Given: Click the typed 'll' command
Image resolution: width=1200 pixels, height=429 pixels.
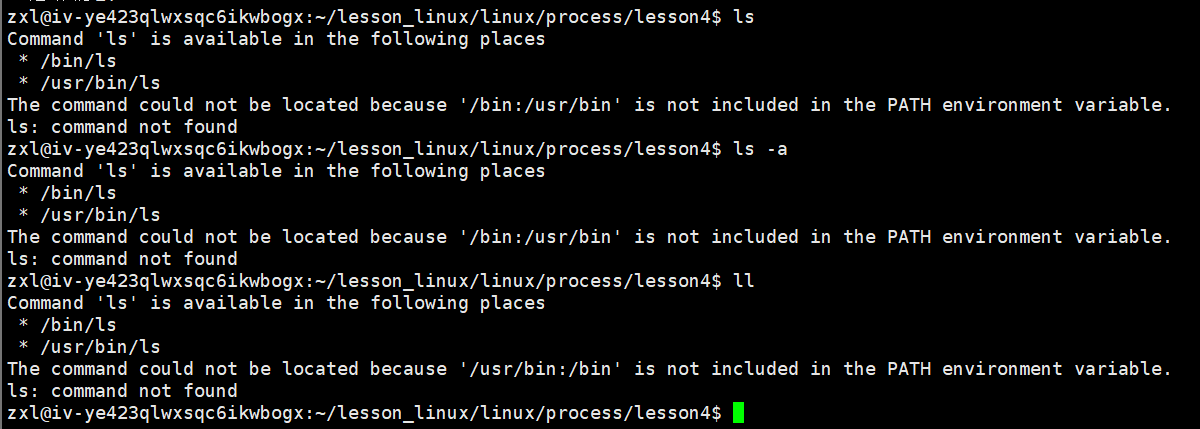Looking at the screenshot, I should click(x=744, y=281).
